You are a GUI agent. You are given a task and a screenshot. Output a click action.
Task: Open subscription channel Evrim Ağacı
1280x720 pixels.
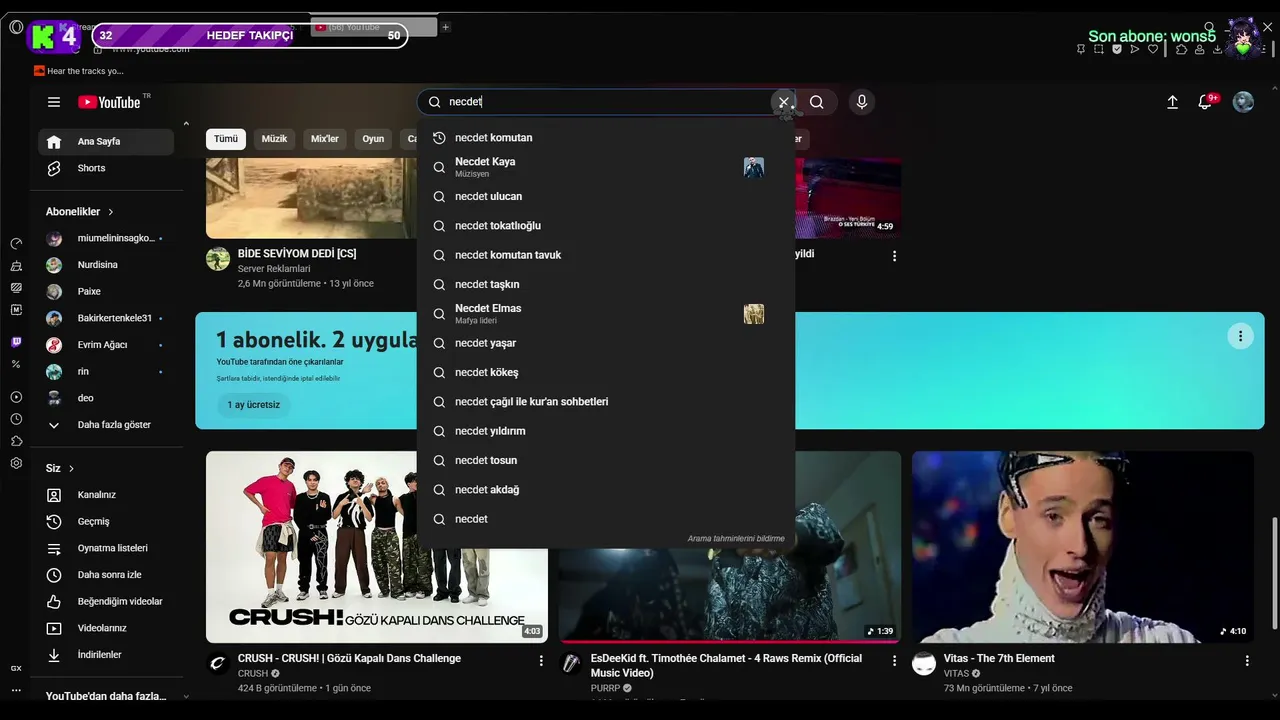(106, 345)
